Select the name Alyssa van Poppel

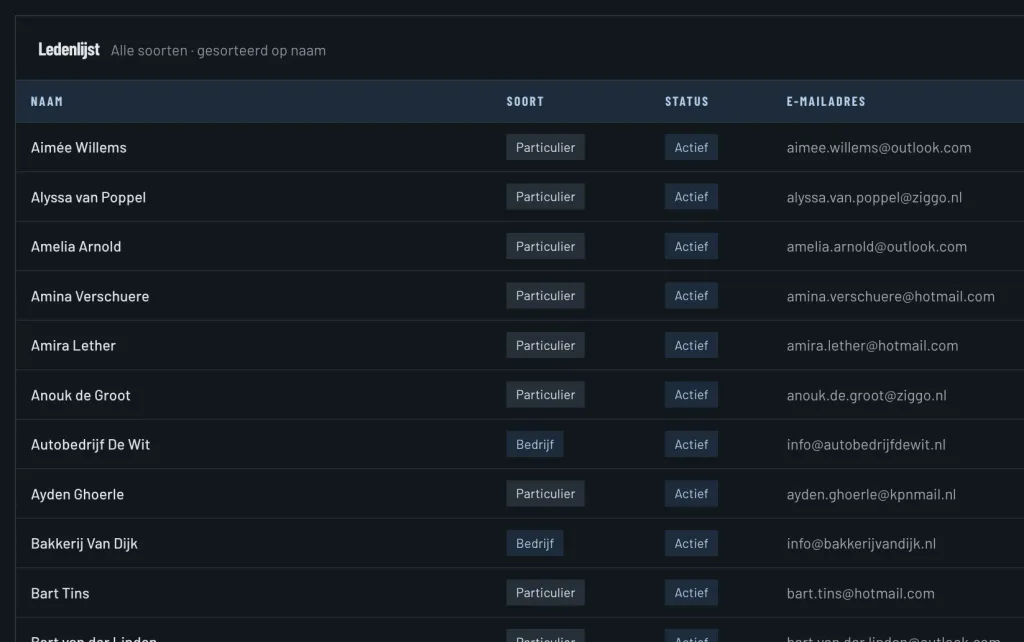click(88, 197)
